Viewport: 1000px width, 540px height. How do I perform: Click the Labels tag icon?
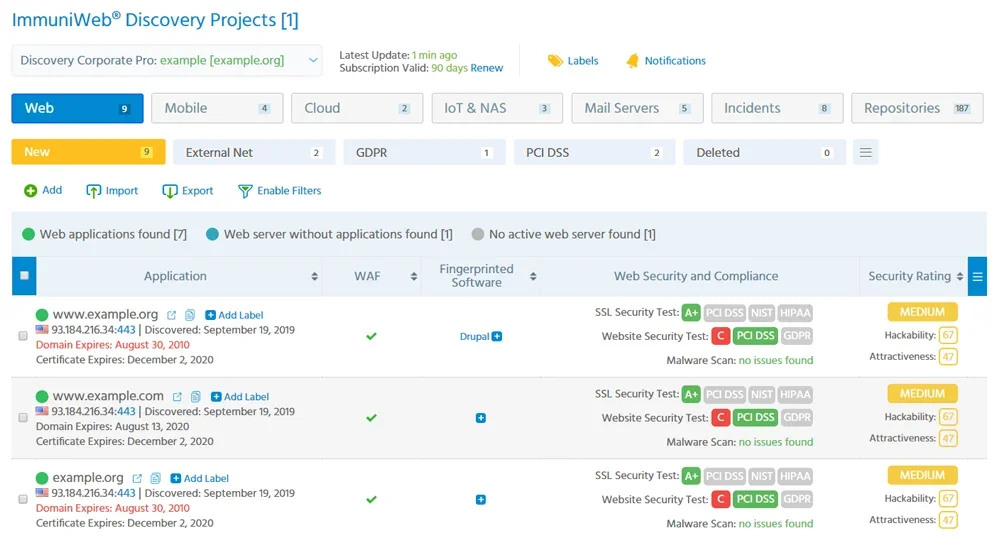click(x=555, y=61)
